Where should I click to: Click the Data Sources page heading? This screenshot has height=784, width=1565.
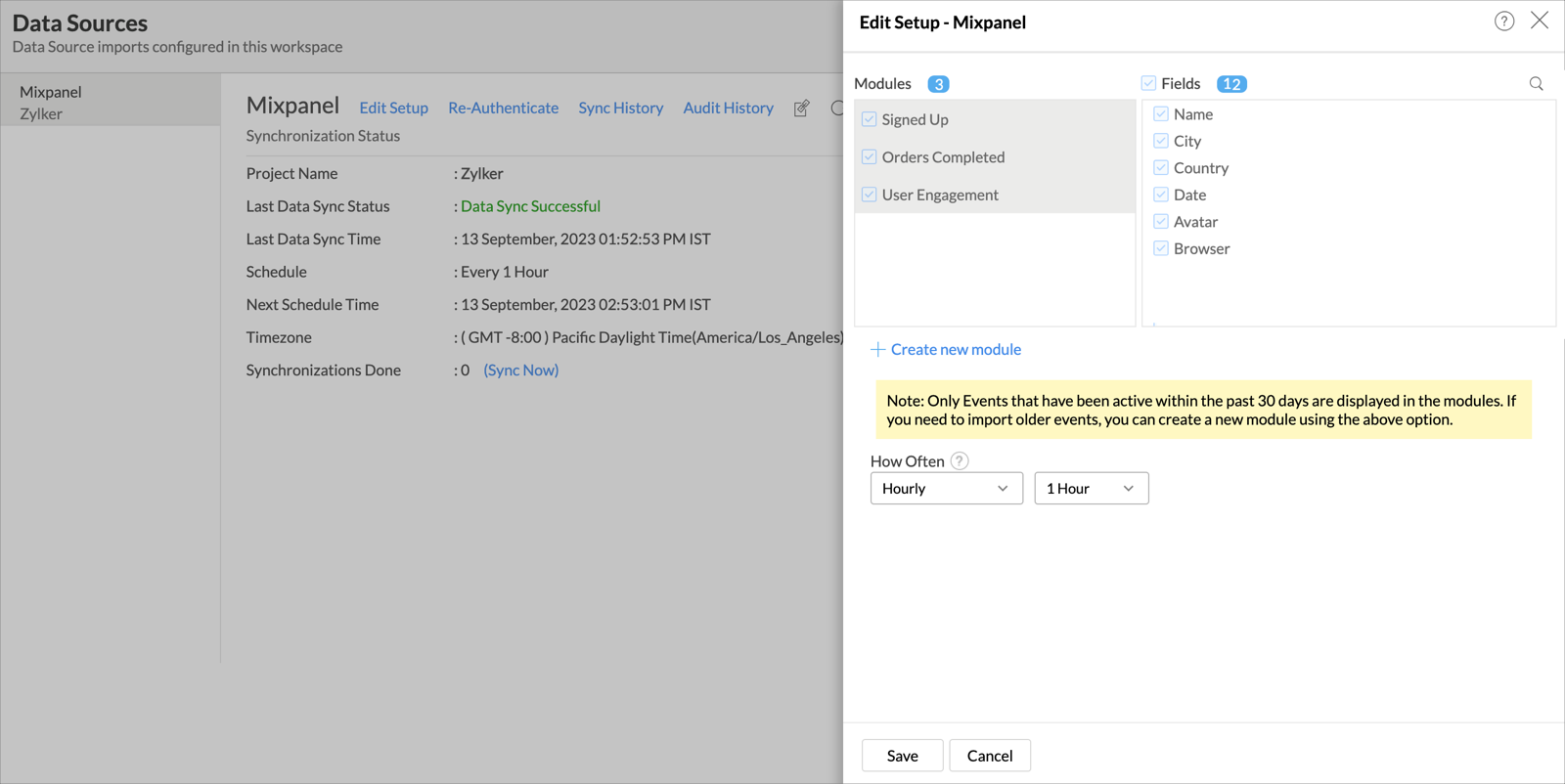tap(80, 22)
